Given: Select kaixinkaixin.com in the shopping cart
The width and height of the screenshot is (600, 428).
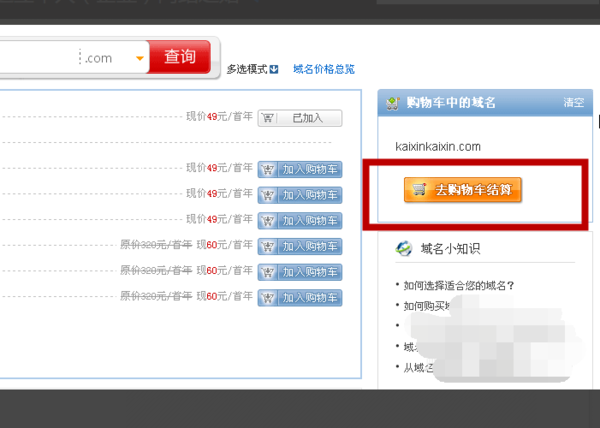Looking at the screenshot, I should pos(438,146).
